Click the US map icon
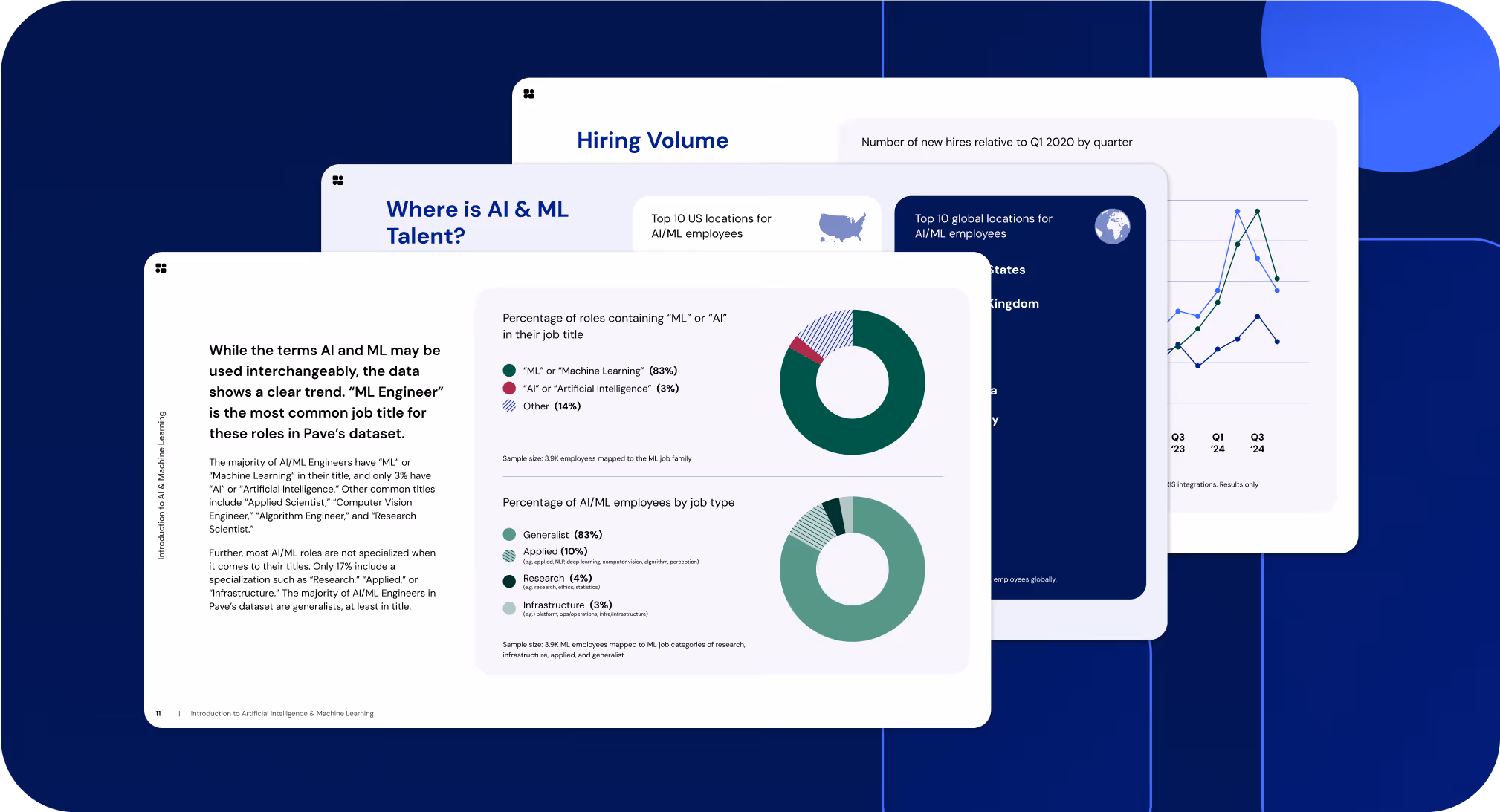Image resolution: width=1500 pixels, height=812 pixels. [x=842, y=227]
